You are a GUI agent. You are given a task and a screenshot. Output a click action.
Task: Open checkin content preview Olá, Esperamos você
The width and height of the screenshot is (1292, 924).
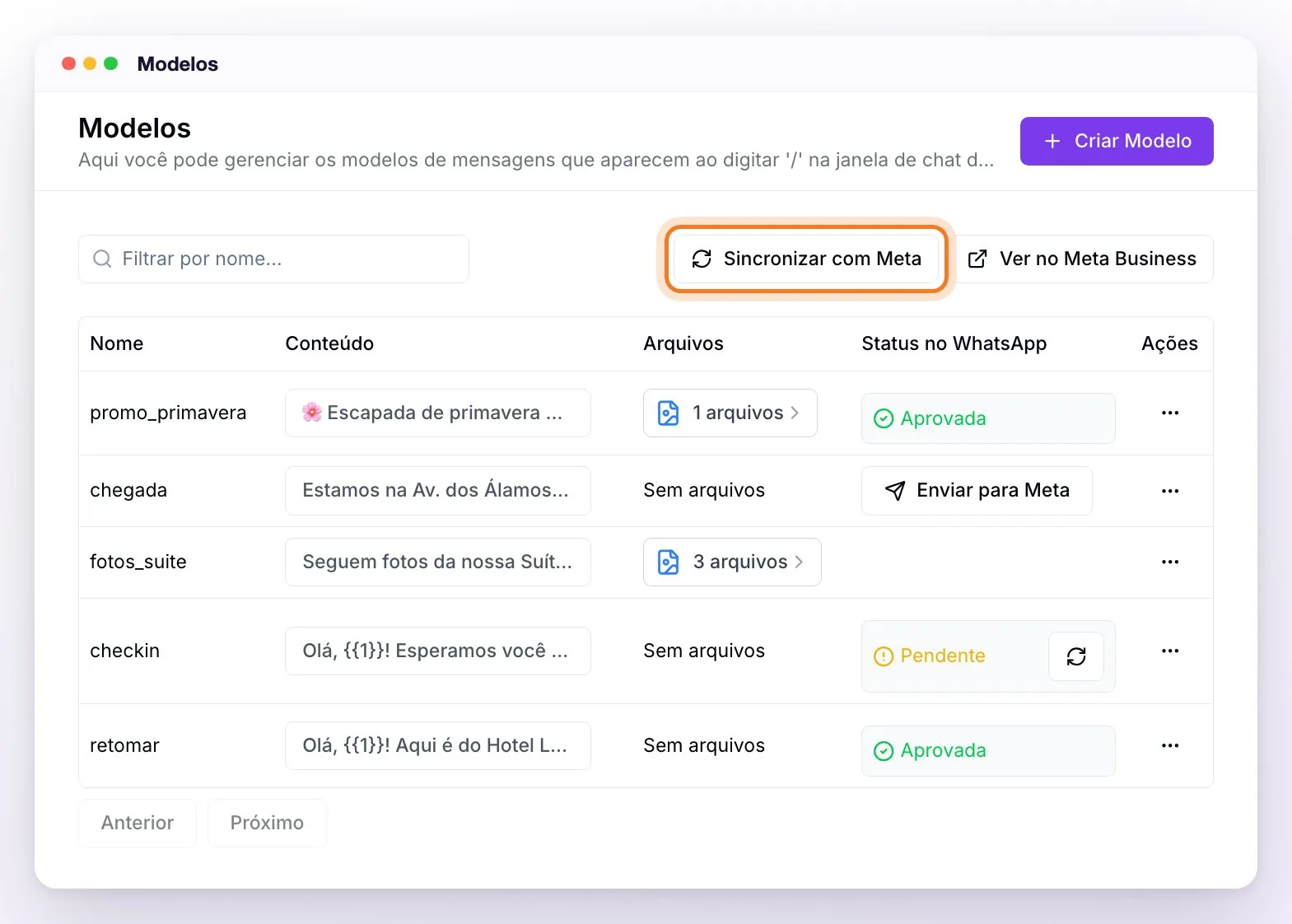click(438, 651)
